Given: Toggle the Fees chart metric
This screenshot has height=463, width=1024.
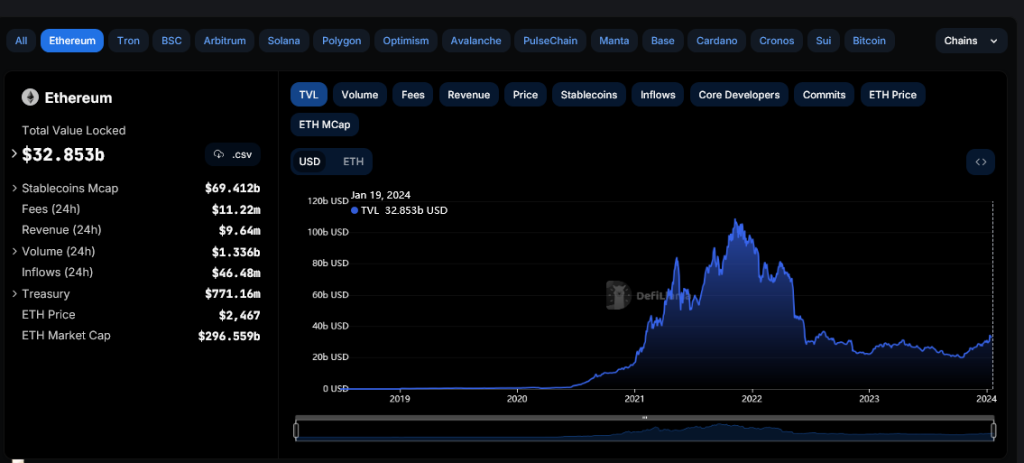Looking at the screenshot, I should (413, 95).
